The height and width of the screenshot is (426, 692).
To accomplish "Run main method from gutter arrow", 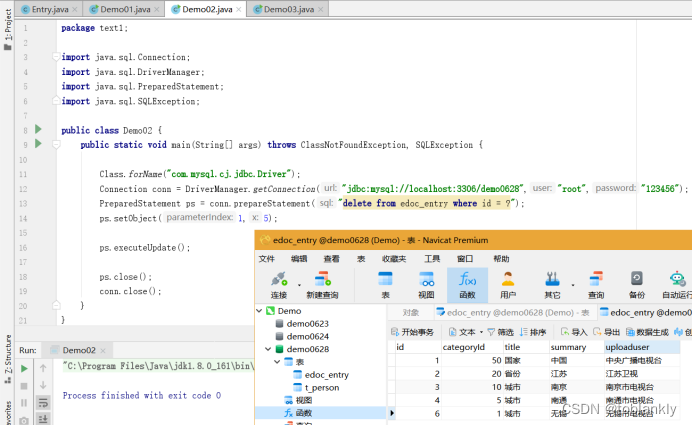I will [38, 144].
